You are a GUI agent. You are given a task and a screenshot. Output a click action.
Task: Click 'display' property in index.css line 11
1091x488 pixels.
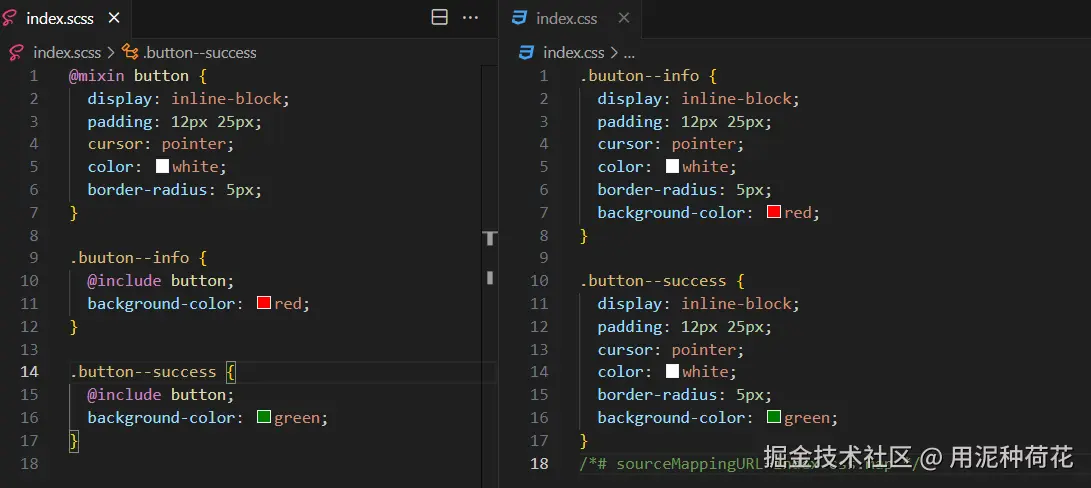pos(630,304)
